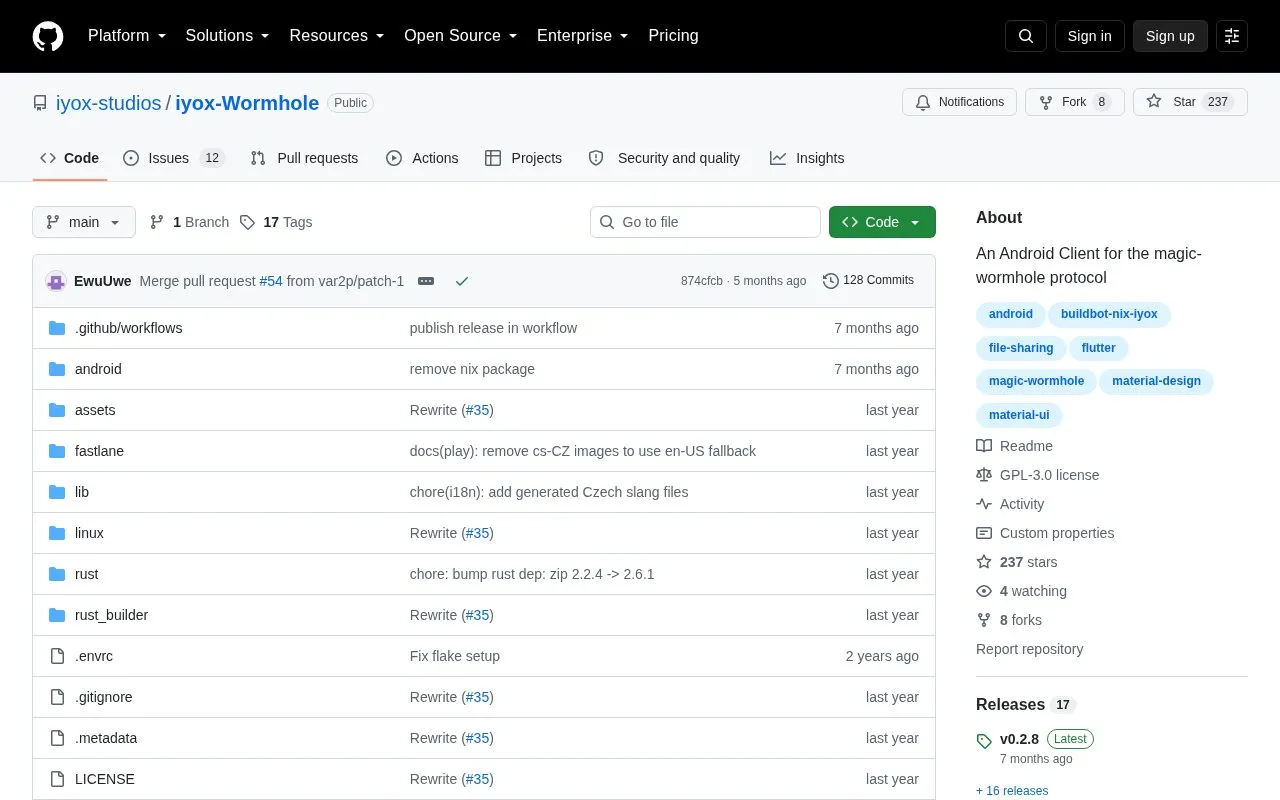Open the main branch selector dropdown
1280x800 pixels.
point(84,222)
